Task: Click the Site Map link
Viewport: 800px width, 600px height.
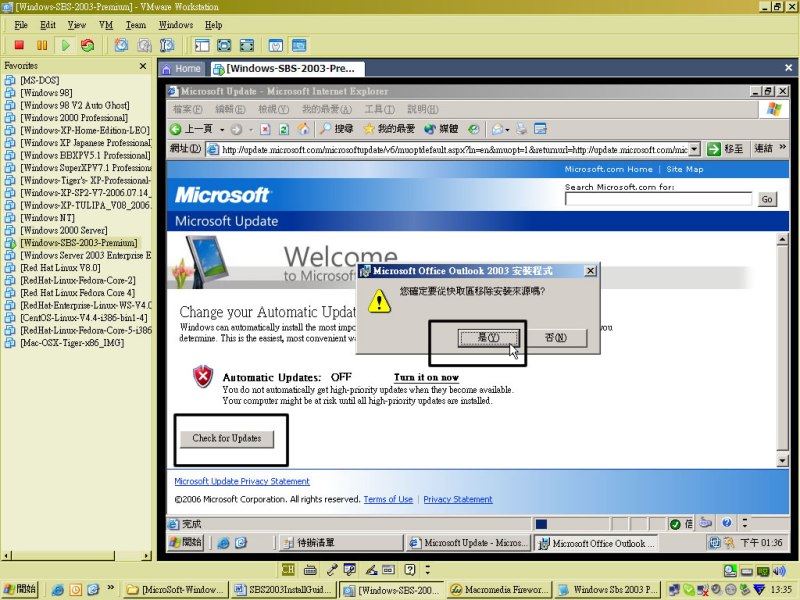Action: [685, 169]
